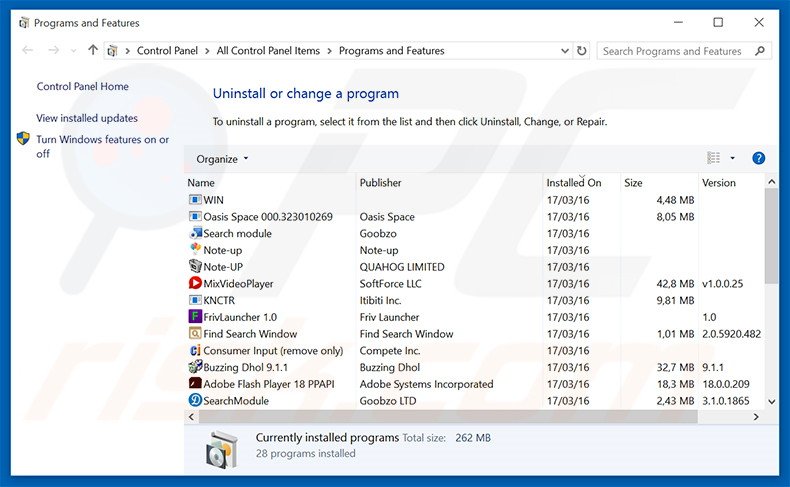Click the WIN program icon
Viewport: 790px width, 487px height.
click(195, 200)
